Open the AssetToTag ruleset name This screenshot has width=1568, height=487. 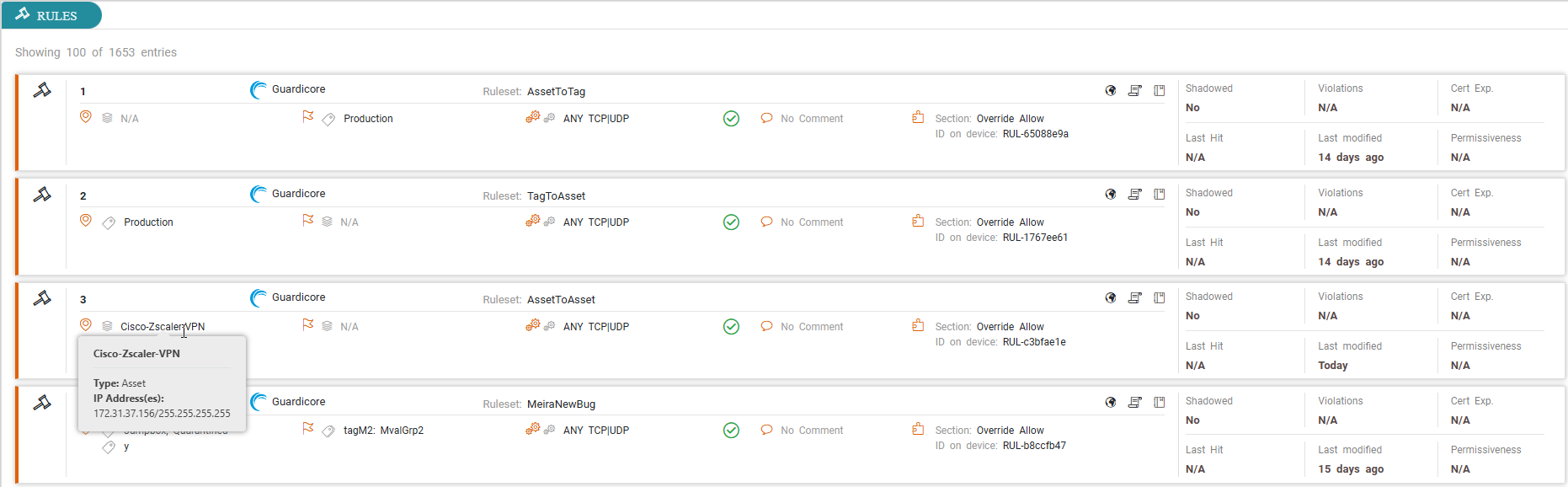pos(556,92)
